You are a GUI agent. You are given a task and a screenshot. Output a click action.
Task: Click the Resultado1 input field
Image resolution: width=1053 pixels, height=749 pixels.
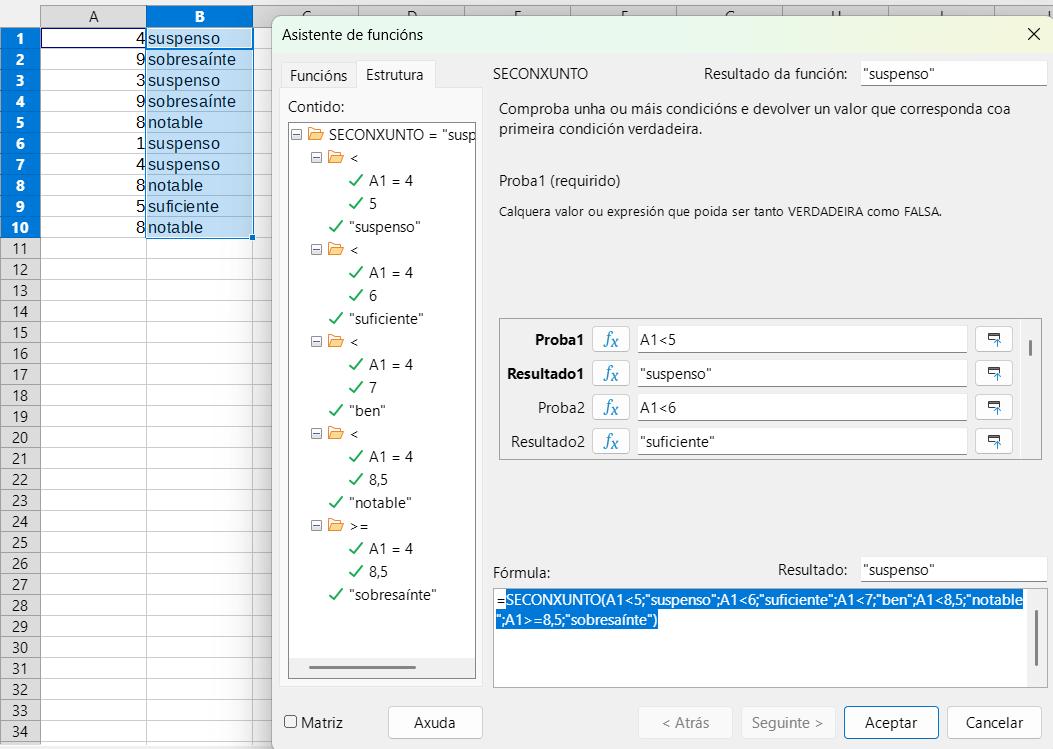click(802, 373)
